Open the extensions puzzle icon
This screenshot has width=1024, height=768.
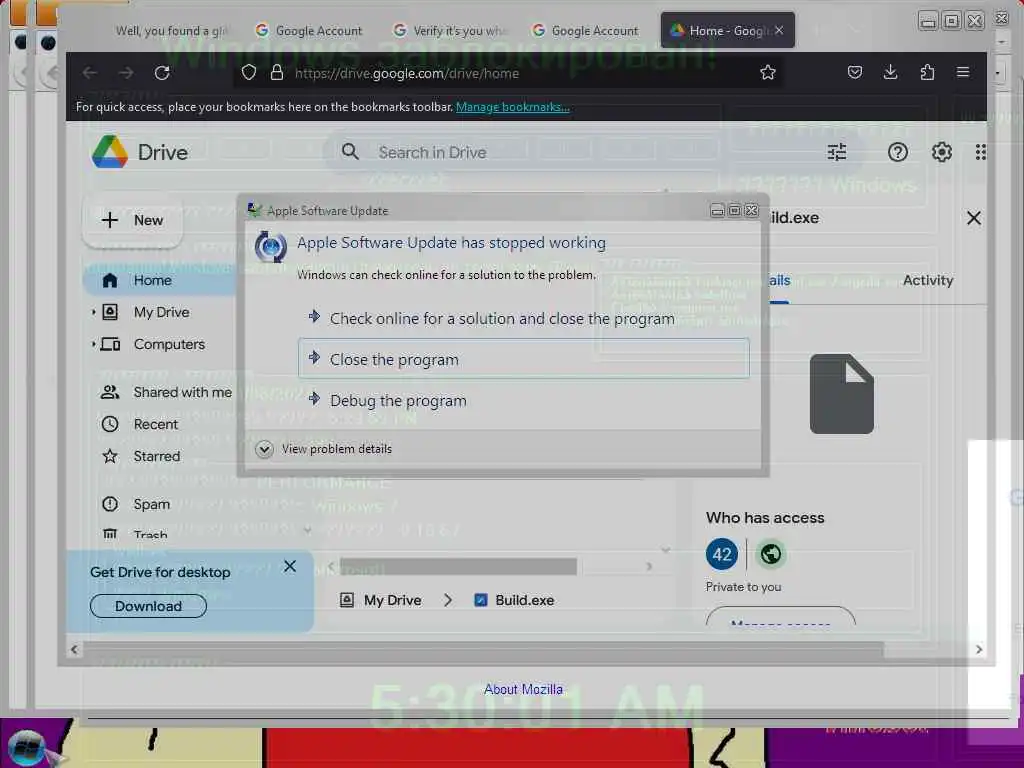pyautogui.click(x=927, y=72)
